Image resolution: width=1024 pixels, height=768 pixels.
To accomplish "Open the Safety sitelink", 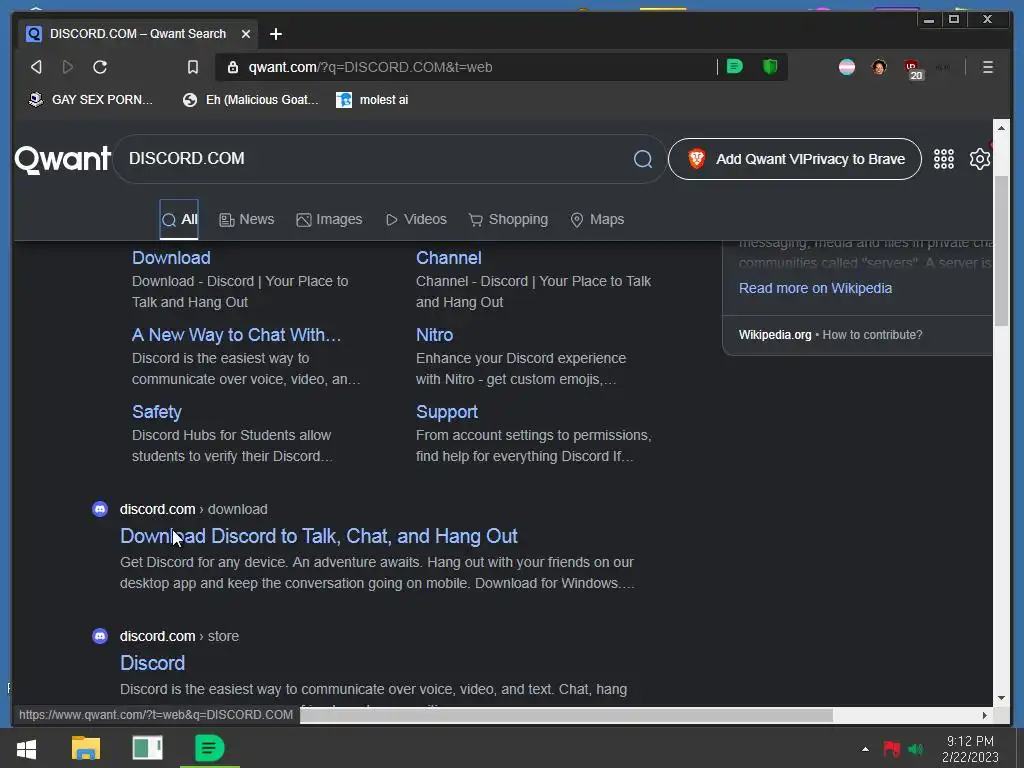I will pos(157,412).
